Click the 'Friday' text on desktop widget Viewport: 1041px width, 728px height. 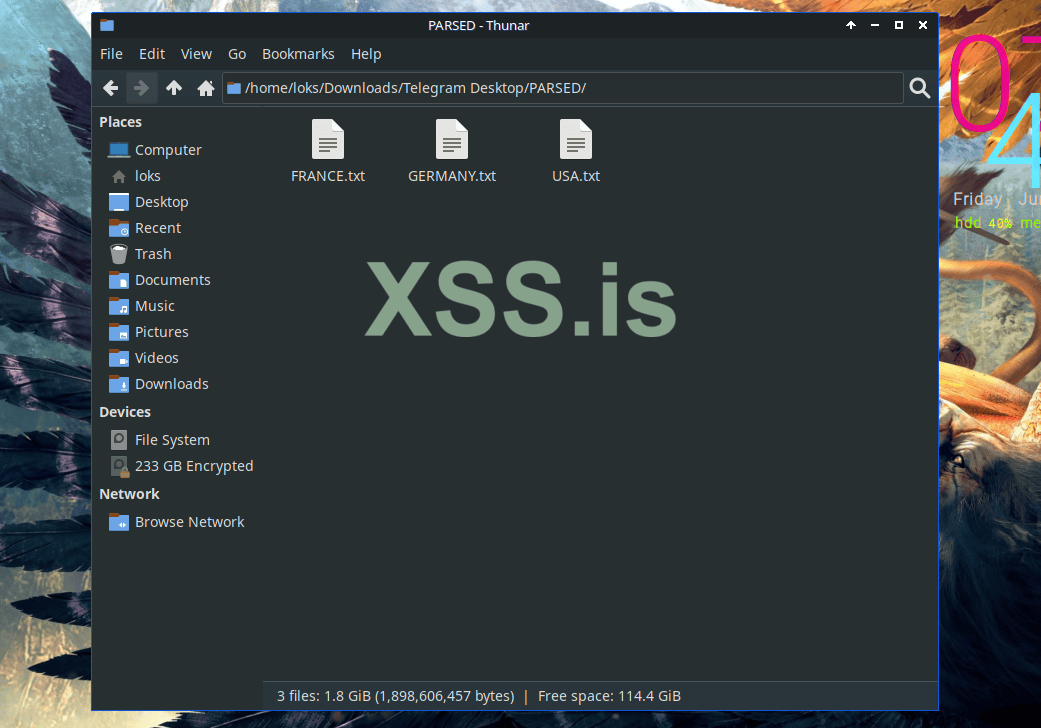(977, 198)
